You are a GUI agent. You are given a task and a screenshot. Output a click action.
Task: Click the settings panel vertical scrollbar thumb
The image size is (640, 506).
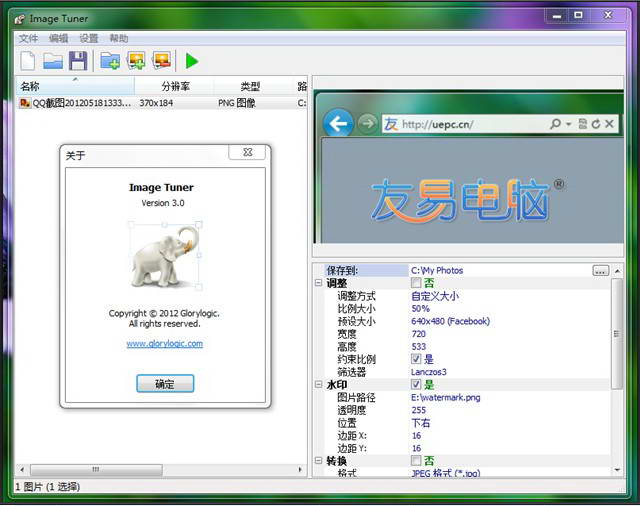[617, 333]
